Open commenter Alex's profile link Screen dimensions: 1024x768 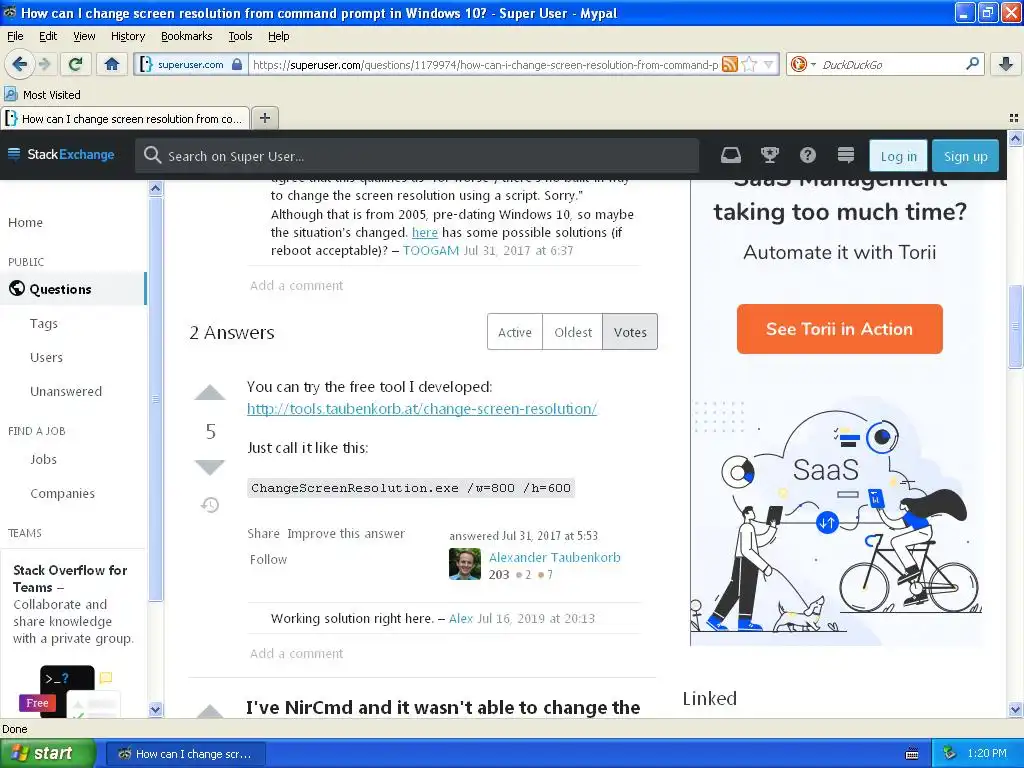461,618
